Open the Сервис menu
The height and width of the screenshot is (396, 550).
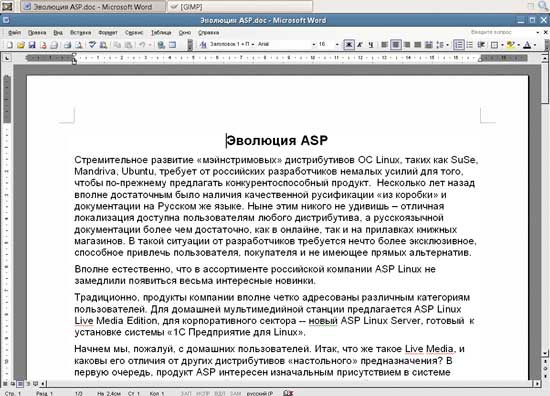click(x=134, y=33)
